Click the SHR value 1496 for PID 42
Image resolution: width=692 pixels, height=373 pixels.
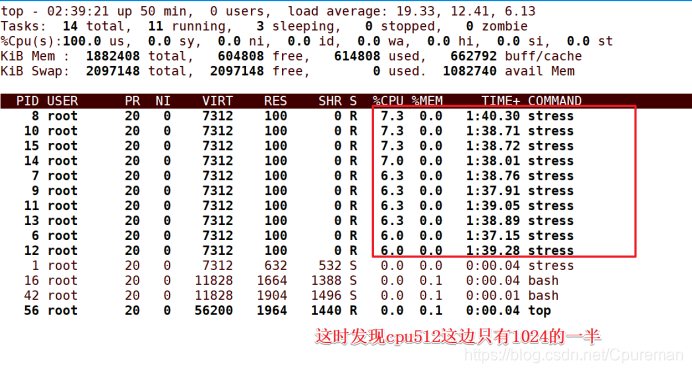pyautogui.click(x=326, y=296)
